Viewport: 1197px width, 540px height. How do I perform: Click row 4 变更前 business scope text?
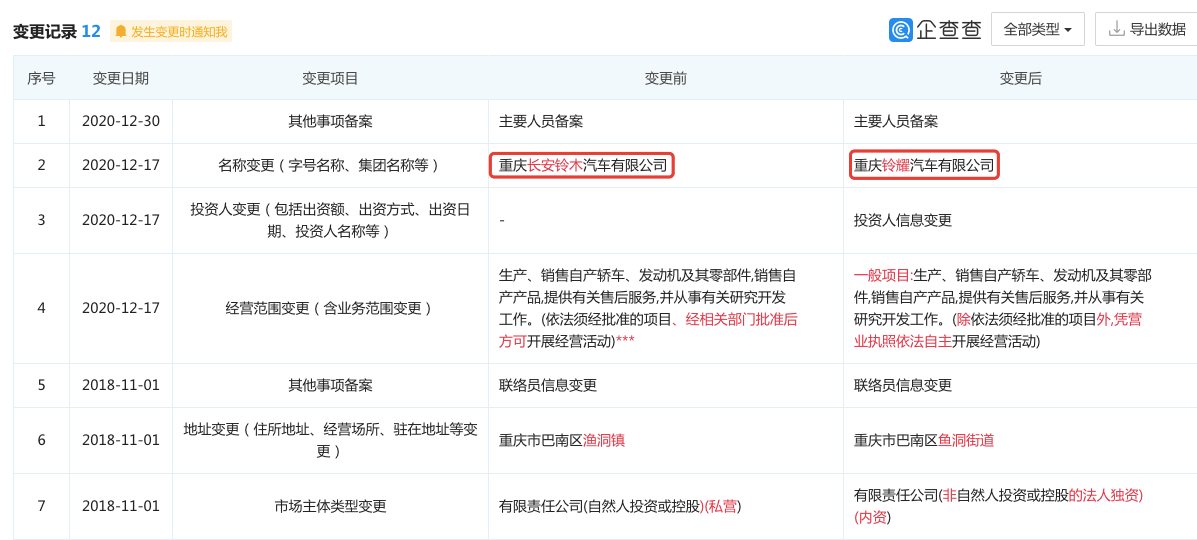(649, 309)
